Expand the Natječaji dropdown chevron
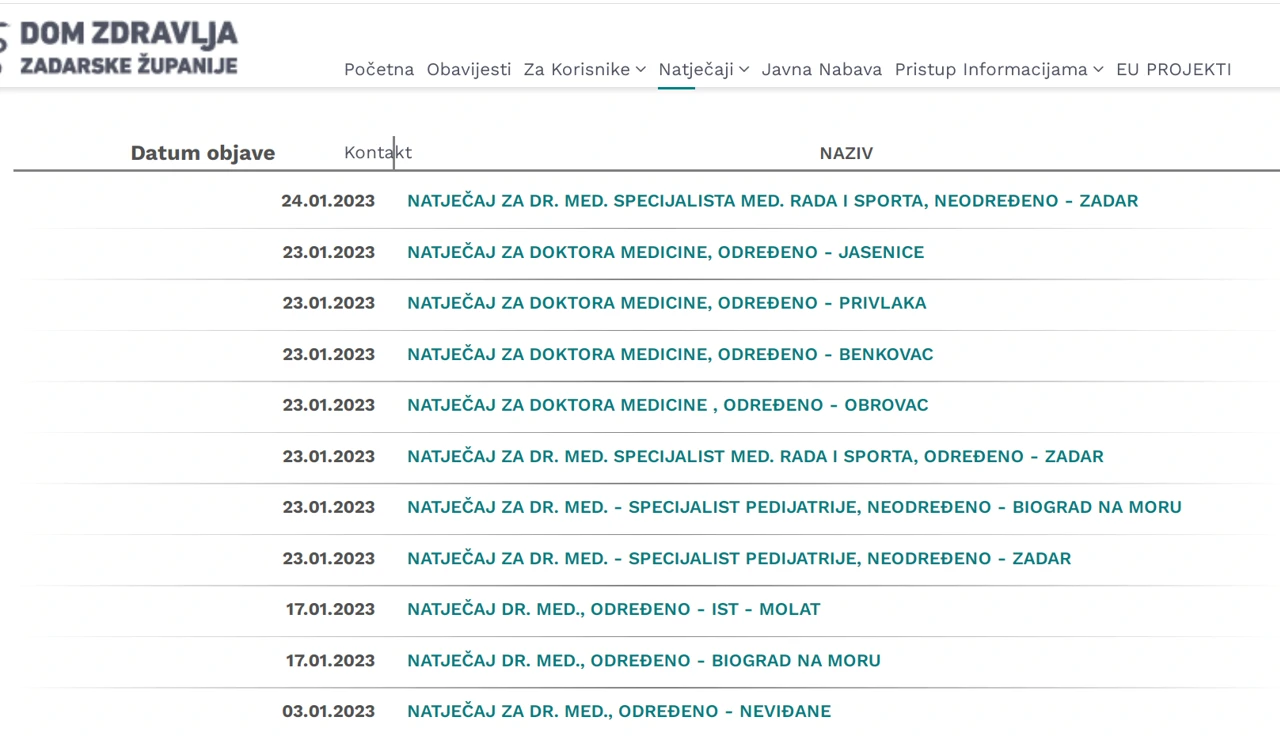Screen dimensions: 1280x736 tap(744, 70)
